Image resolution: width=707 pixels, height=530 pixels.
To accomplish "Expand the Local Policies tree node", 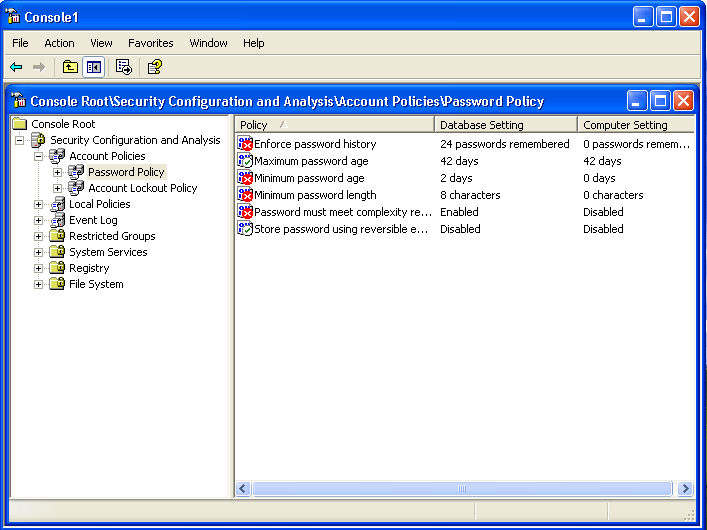I will (39, 204).
